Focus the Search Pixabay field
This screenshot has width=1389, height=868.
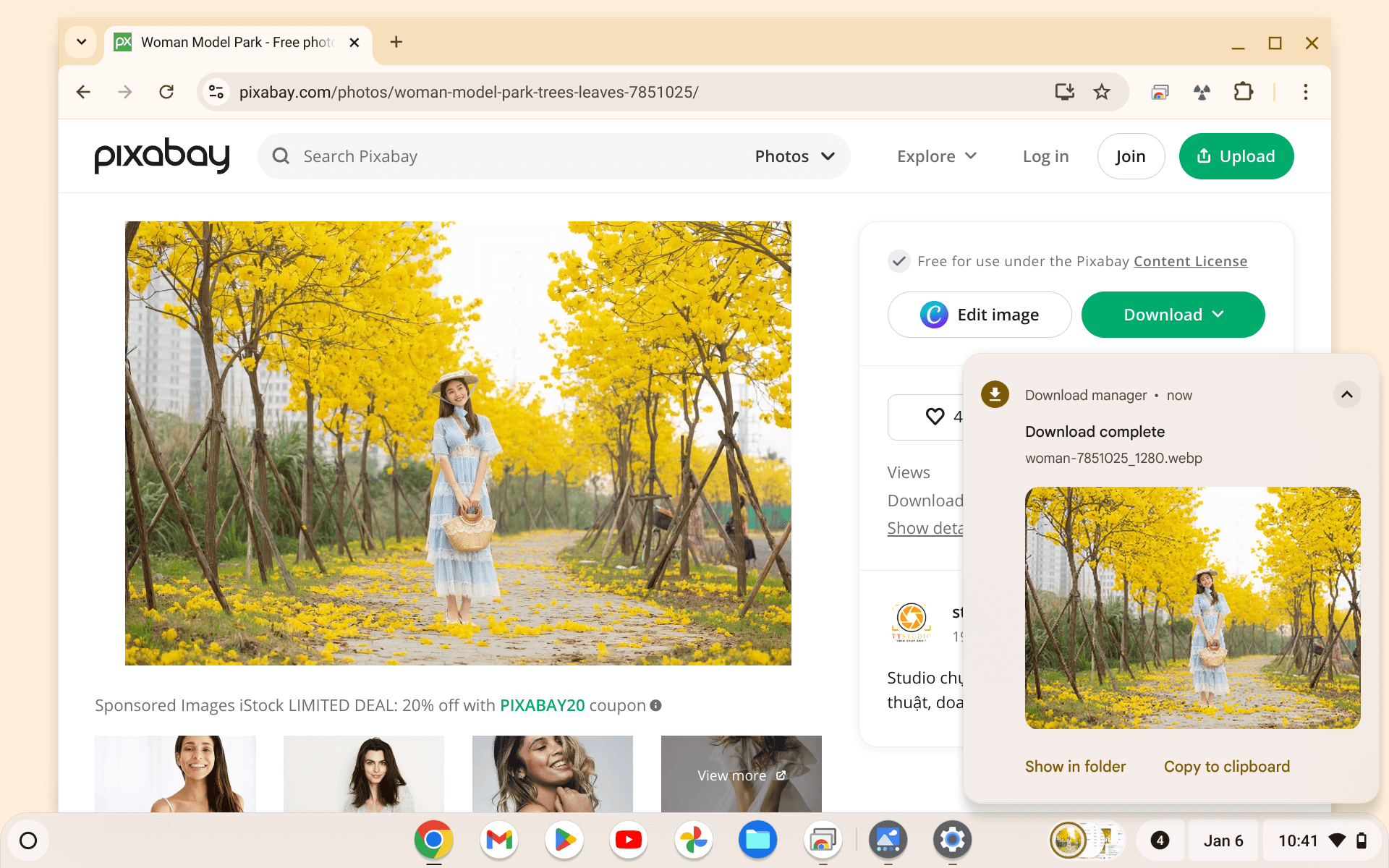[x=506, y=156]
